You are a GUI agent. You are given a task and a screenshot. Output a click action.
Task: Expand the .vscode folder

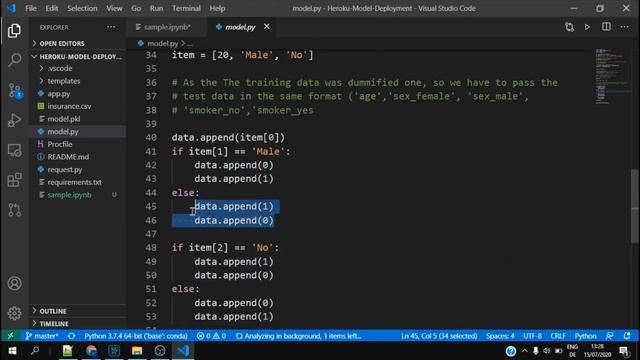78,69
